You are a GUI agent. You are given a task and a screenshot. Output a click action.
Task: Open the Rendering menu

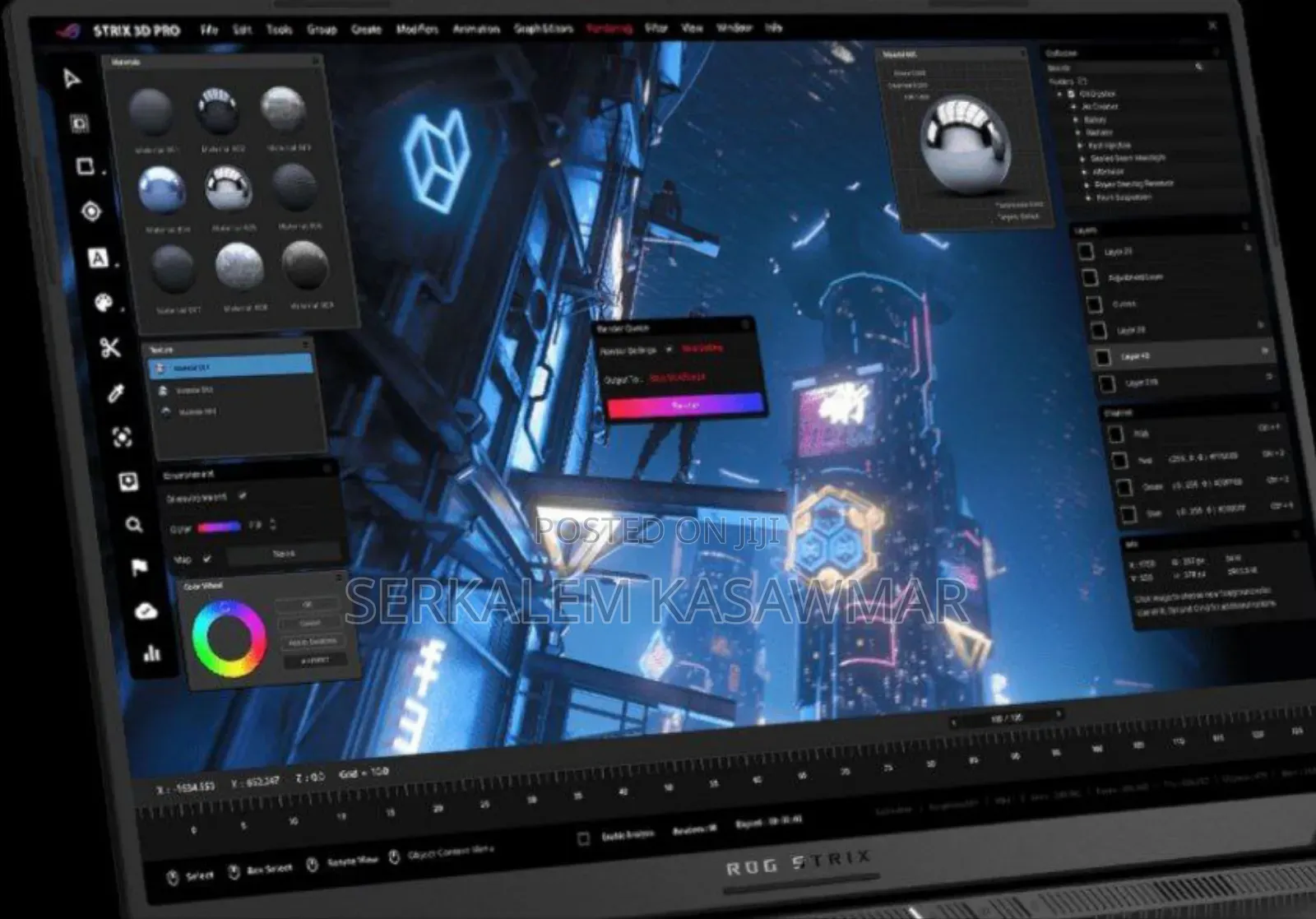coord(609,29)
